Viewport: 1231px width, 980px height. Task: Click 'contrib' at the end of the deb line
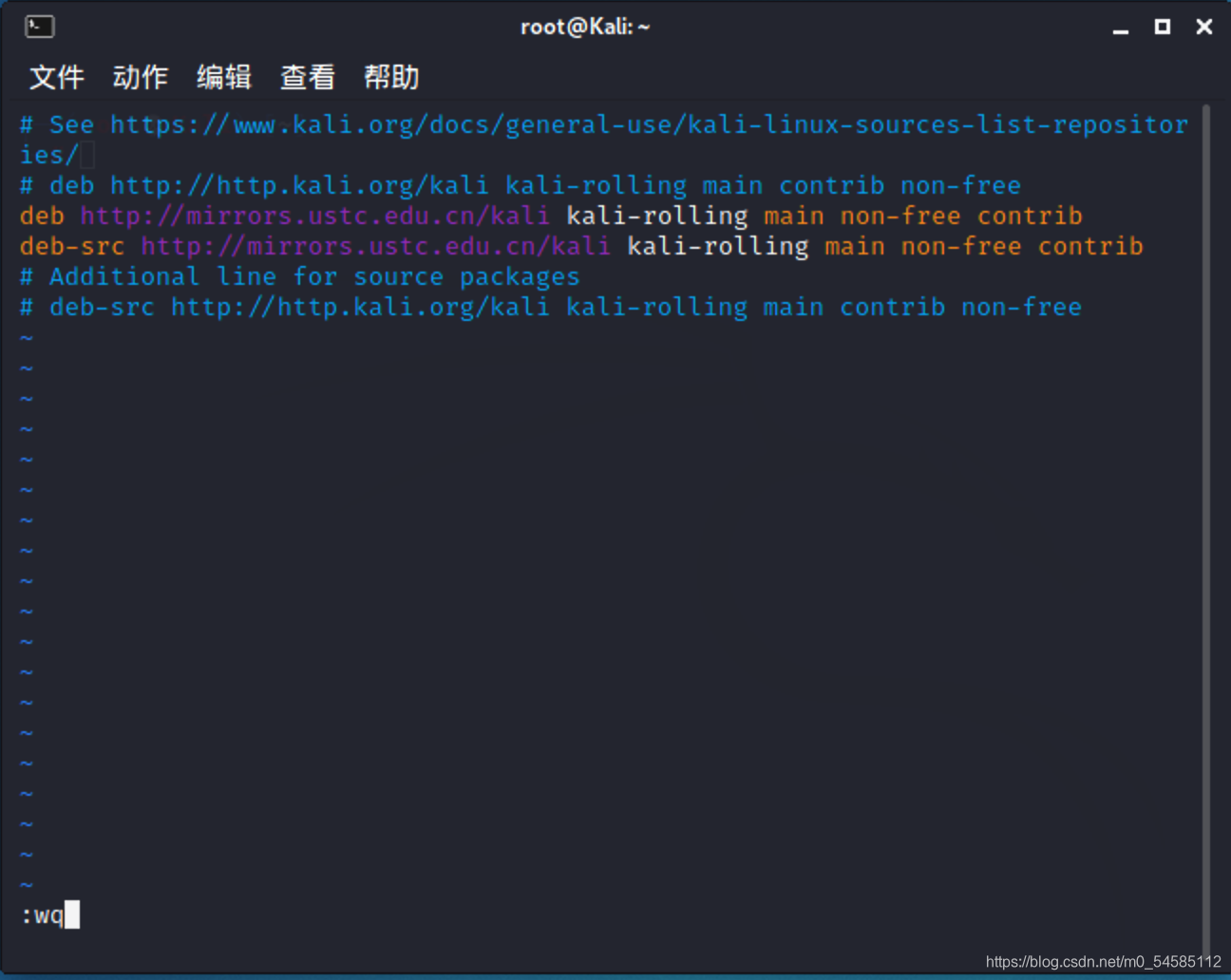pyautogui.click(x=1030, y=216)
